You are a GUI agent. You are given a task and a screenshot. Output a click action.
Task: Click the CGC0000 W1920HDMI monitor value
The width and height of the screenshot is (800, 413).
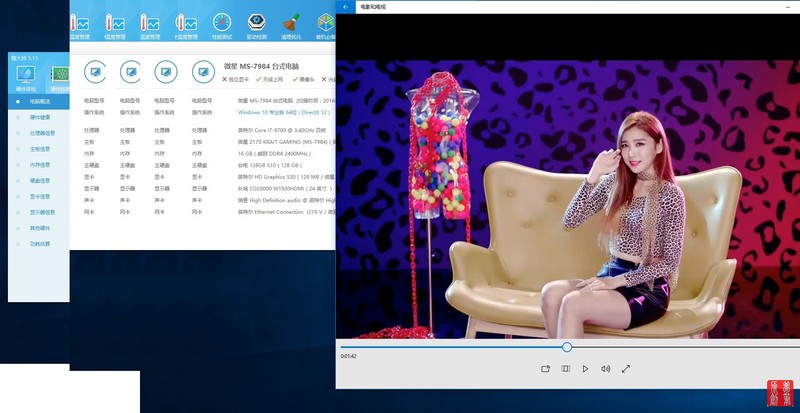[285, 189]
